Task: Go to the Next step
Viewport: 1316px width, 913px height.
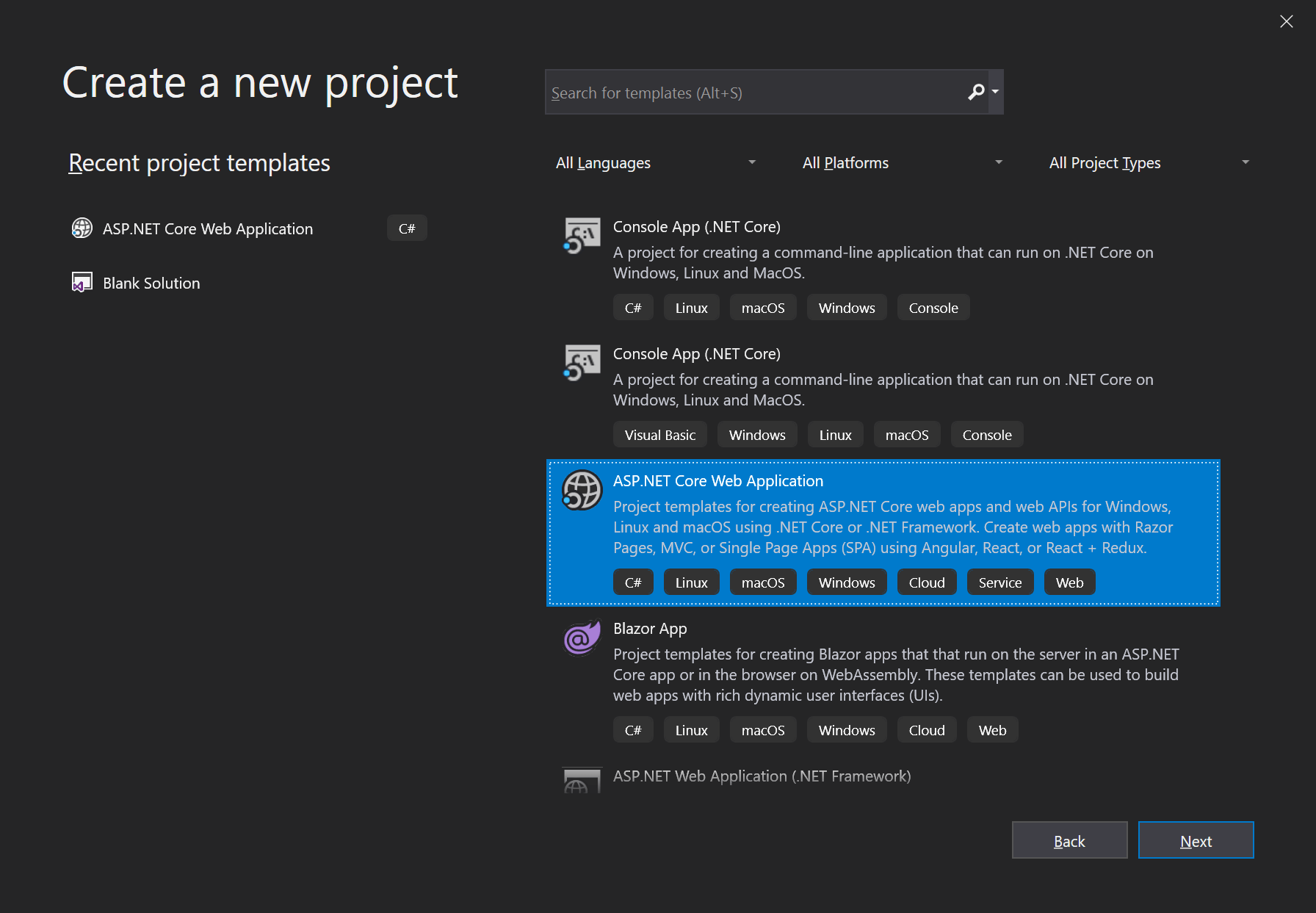Action: (x=1196, y=840)
